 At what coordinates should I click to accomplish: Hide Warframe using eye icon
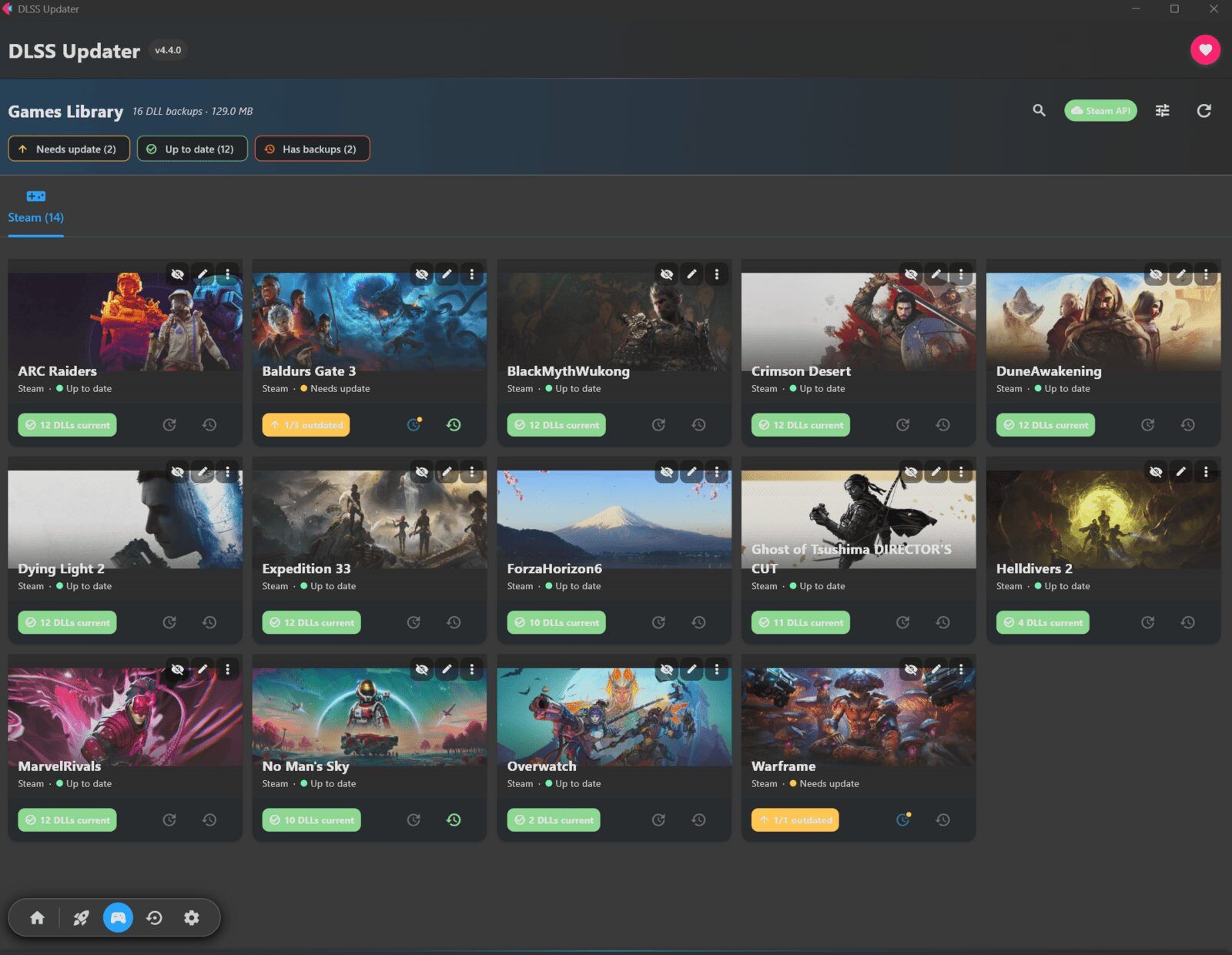pos(911,669)
